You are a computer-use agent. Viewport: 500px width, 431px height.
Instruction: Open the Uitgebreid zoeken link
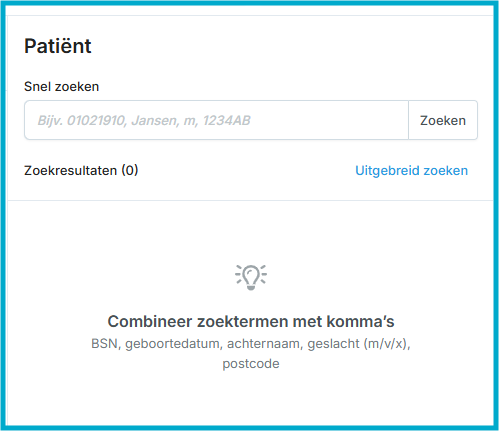411,171
